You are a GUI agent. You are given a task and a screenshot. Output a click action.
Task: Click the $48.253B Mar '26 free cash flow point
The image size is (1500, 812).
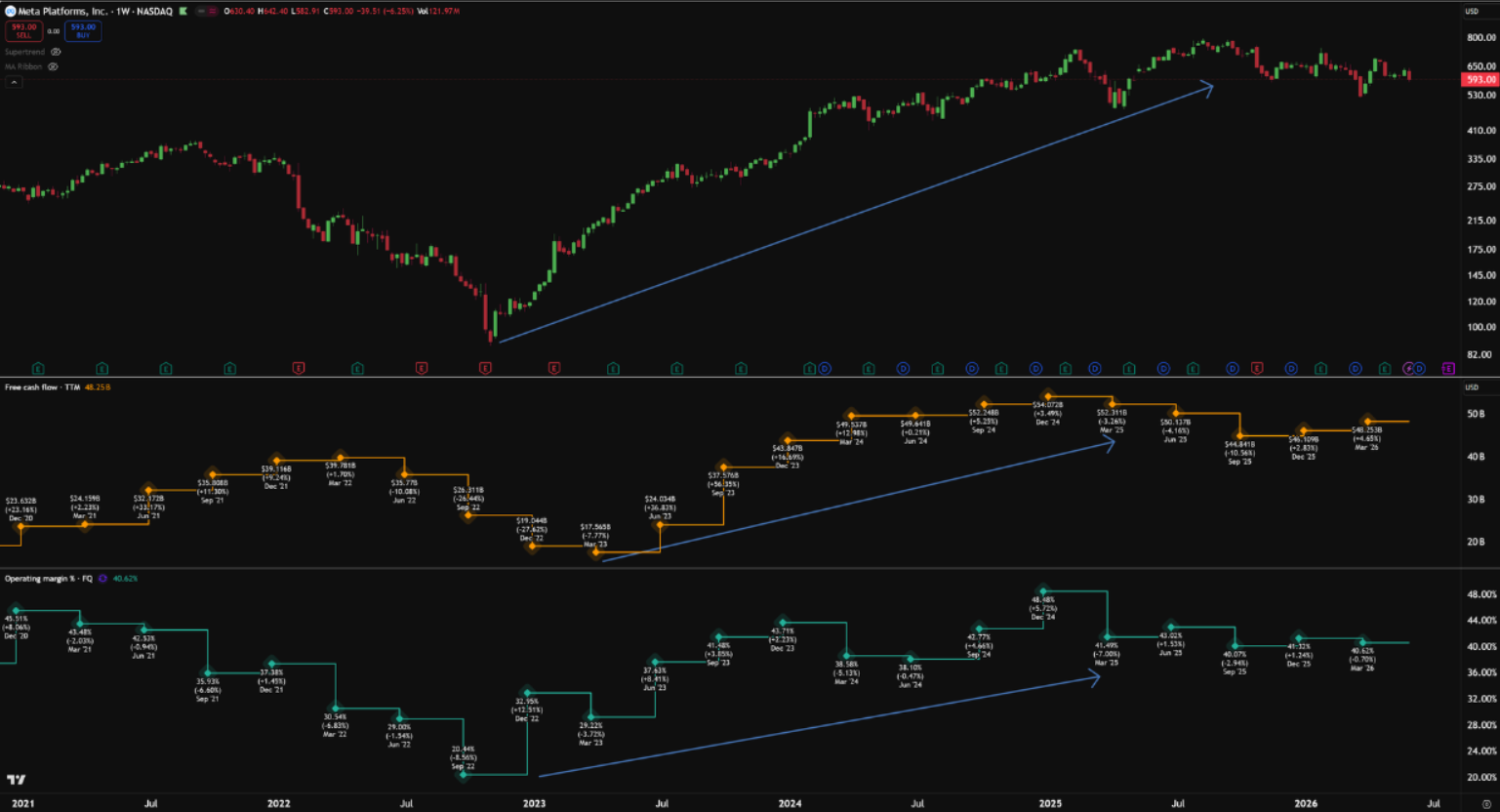pos(1367,422)
